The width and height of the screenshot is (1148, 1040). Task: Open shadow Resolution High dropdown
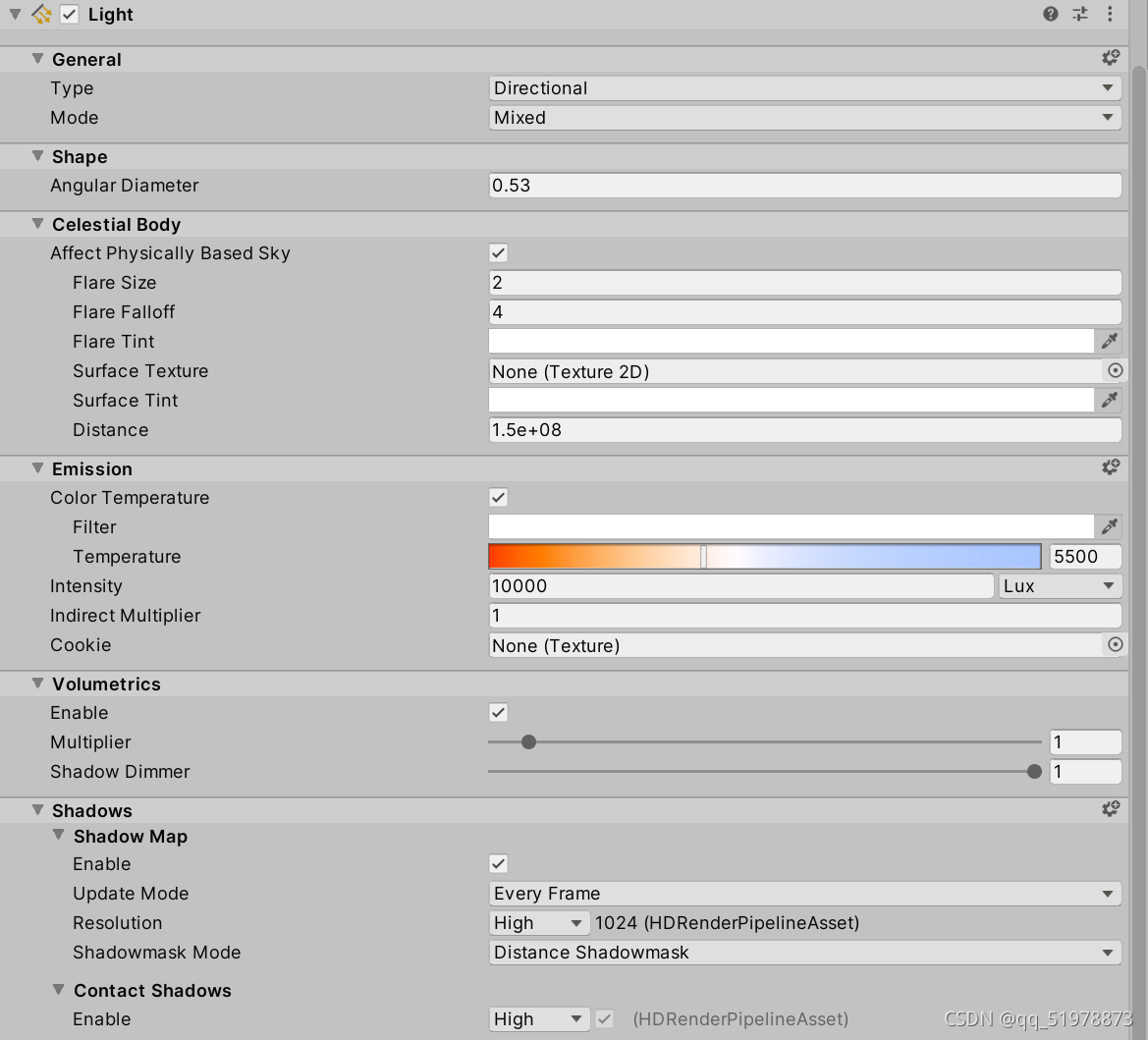pyautogui.click(x=539, y=923)
